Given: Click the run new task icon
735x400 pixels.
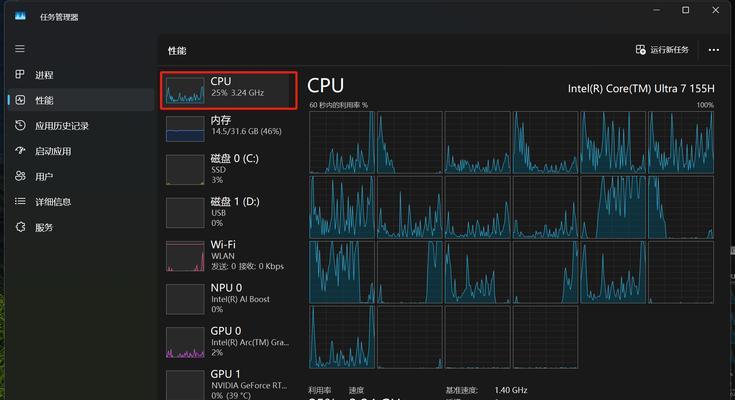Looking at the screenshot, I should point(640,50).
